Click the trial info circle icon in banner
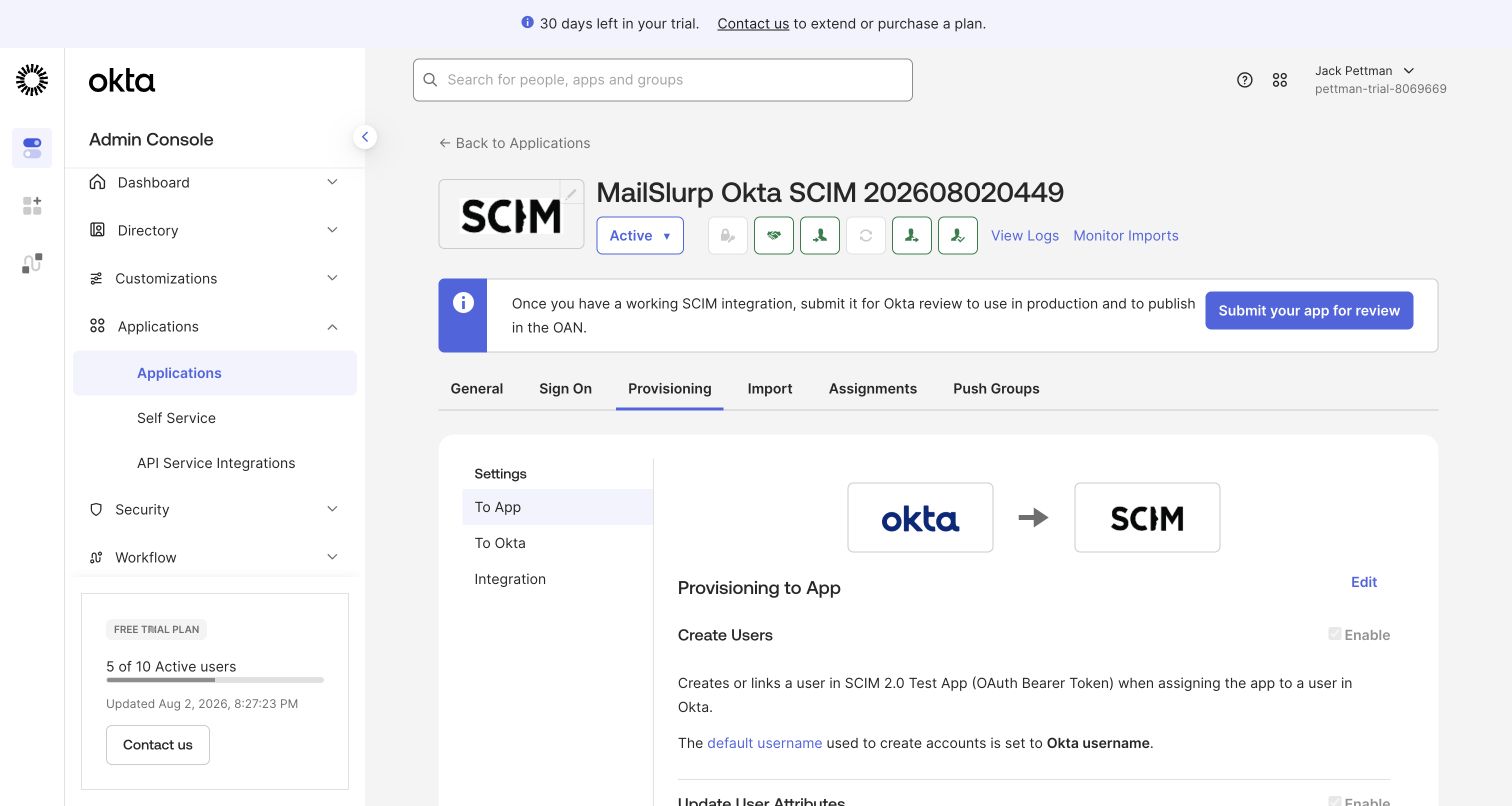Image resolution: width=1512 pixels, height=806 pixels. (528, 22)
